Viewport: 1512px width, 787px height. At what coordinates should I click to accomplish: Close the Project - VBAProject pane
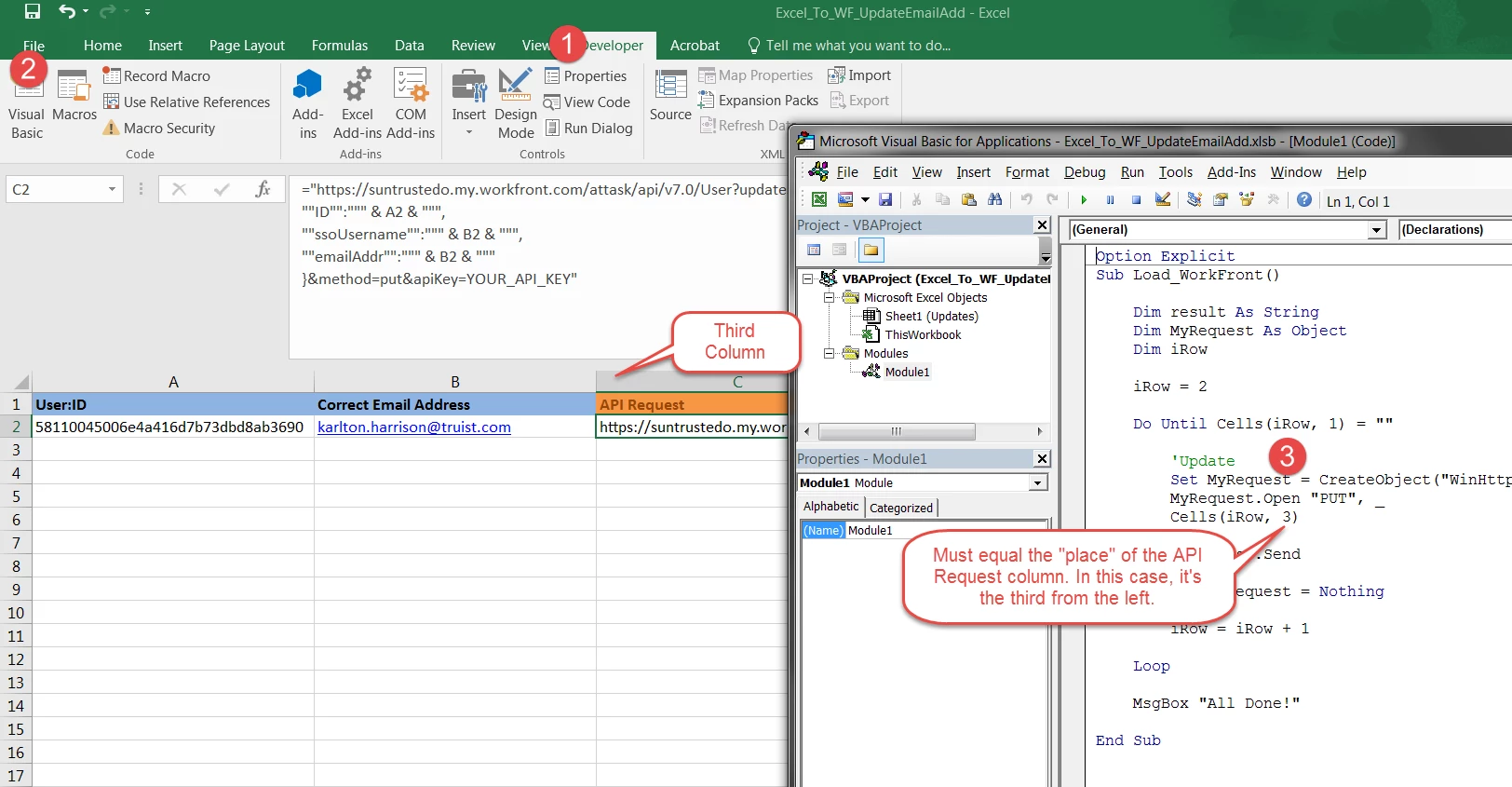(x=1043, y=225)
